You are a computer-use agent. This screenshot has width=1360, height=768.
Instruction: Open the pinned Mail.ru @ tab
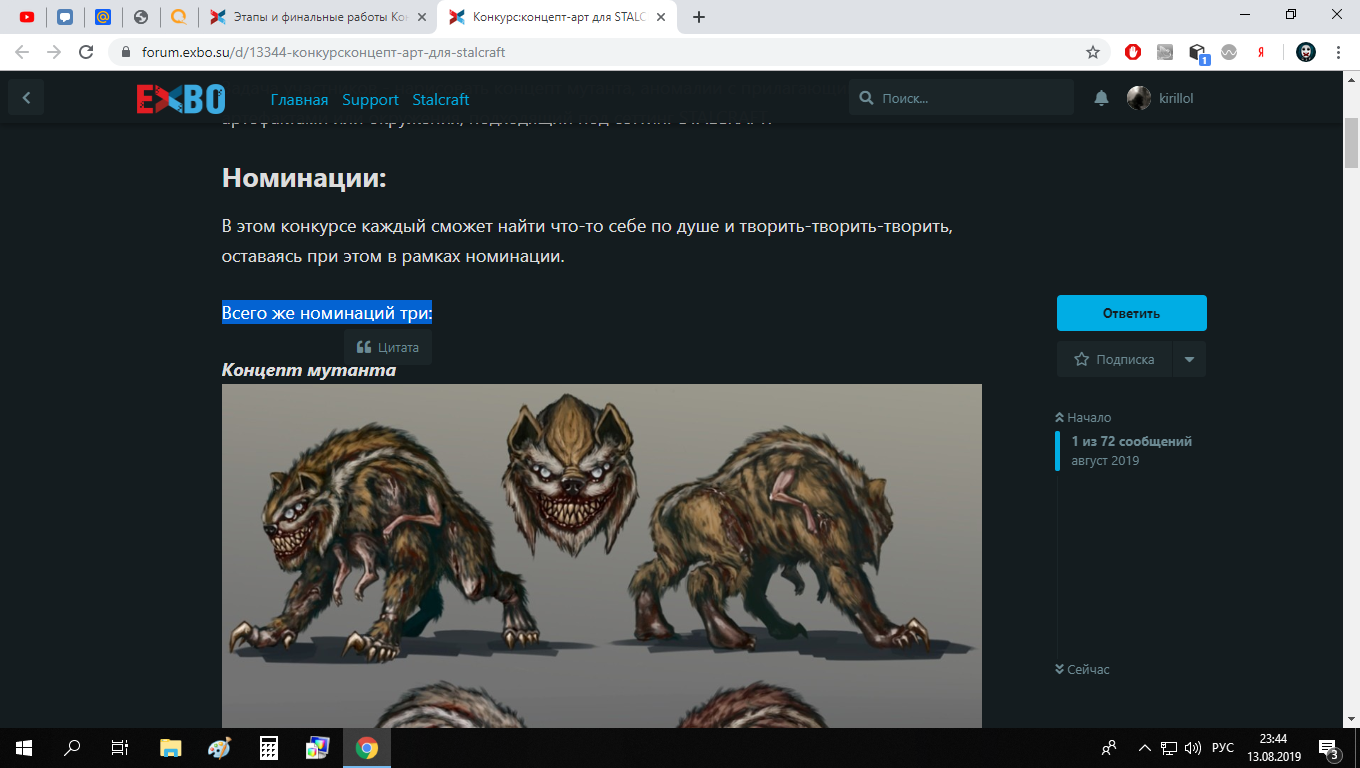tap(103, 17)
